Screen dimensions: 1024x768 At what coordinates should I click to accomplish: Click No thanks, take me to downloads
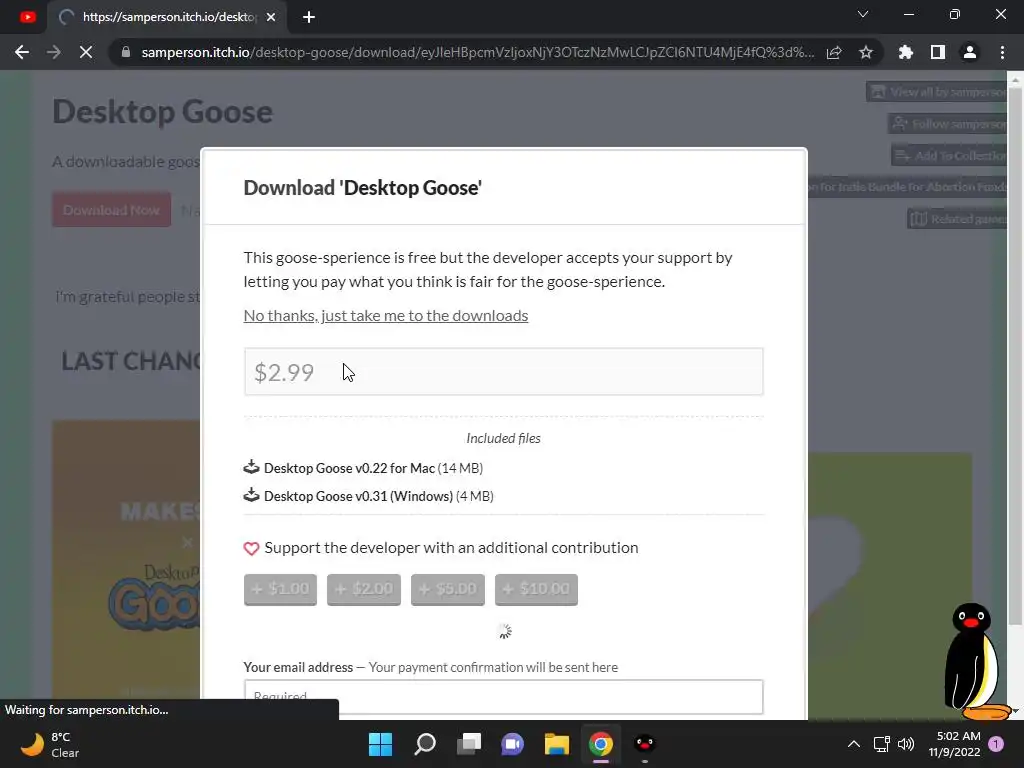tap(386, 315)
